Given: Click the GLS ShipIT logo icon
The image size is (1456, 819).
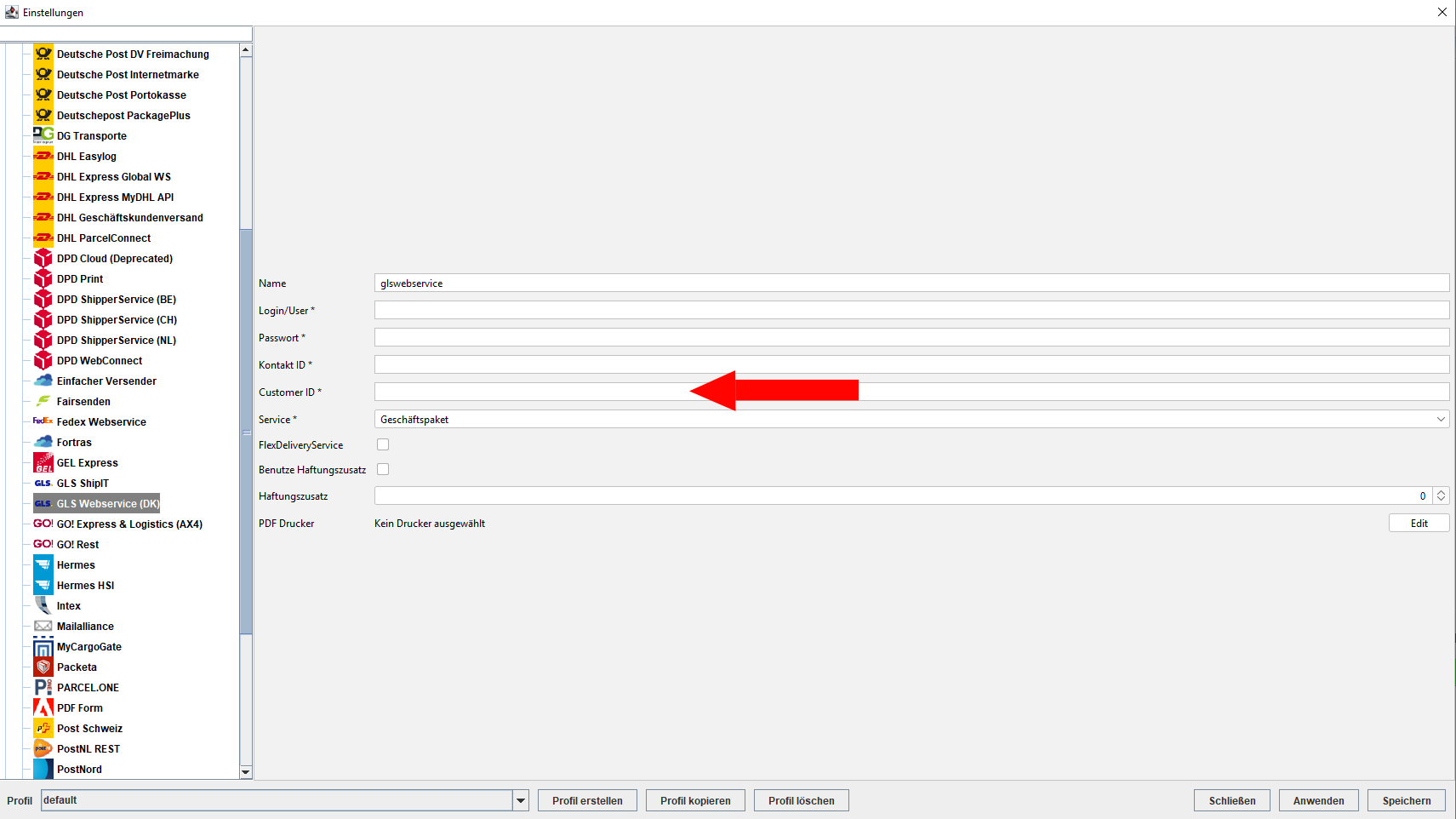Looking at the screenshot, I should [x=43, y=483].
